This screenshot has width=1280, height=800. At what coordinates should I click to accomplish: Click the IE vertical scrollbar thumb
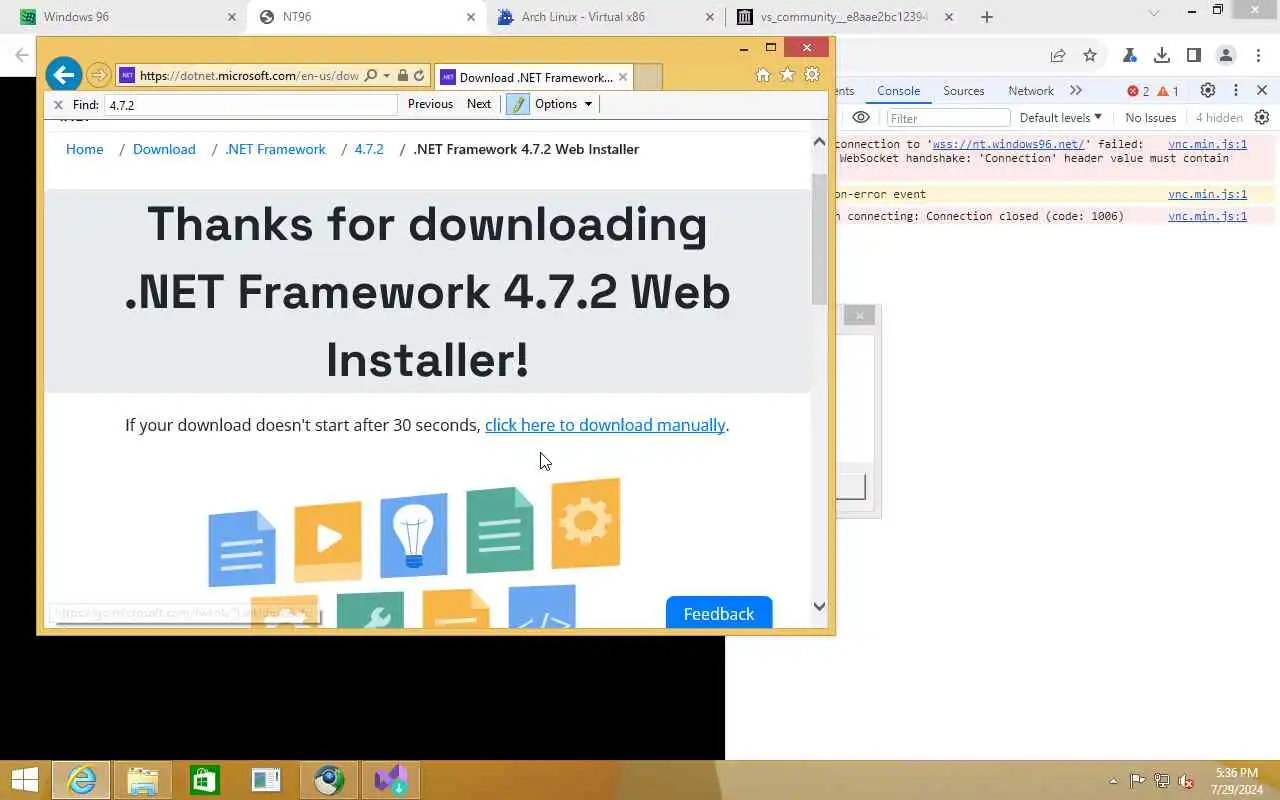point(819,238)
